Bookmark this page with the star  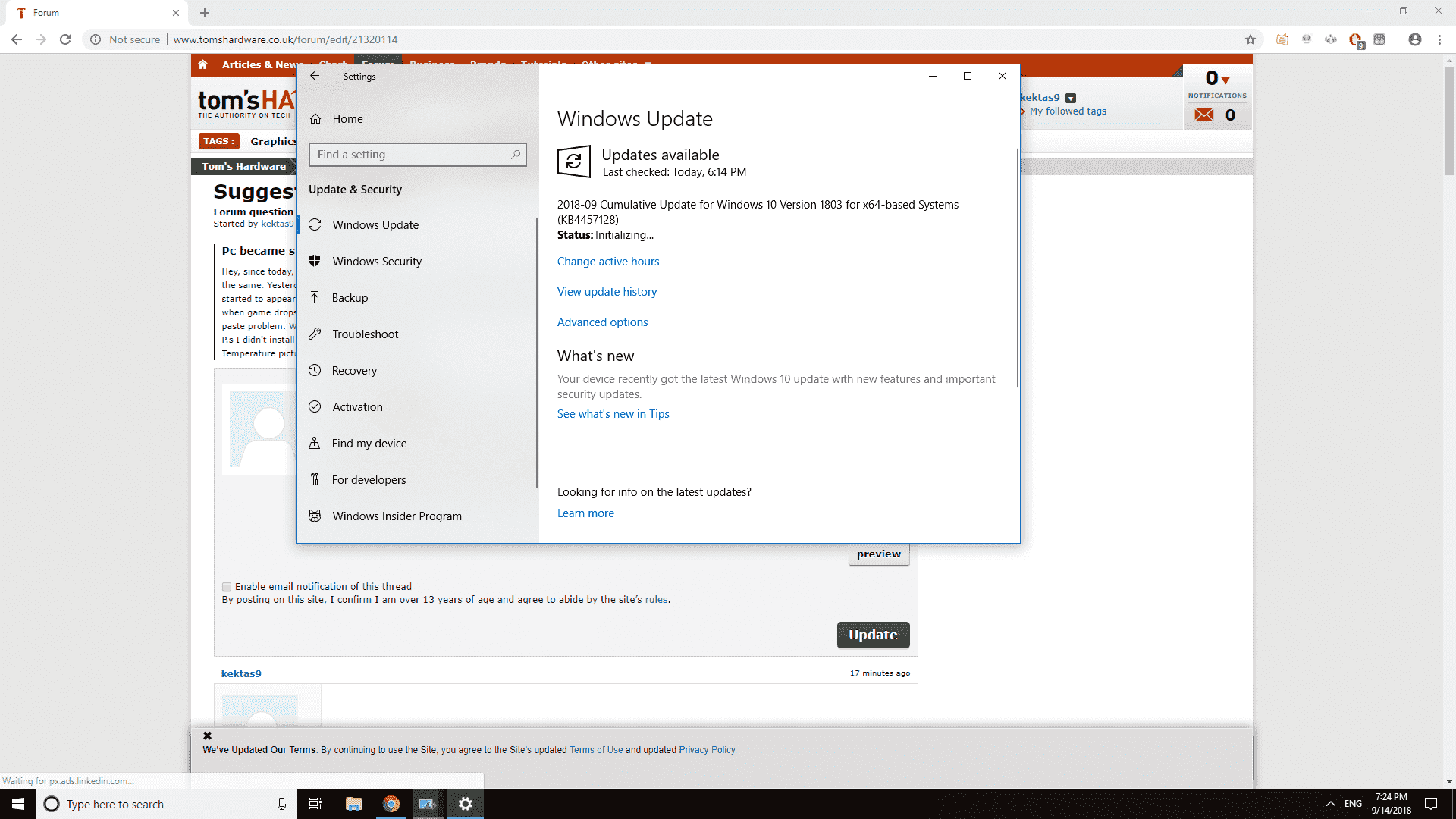point(1250,39)
